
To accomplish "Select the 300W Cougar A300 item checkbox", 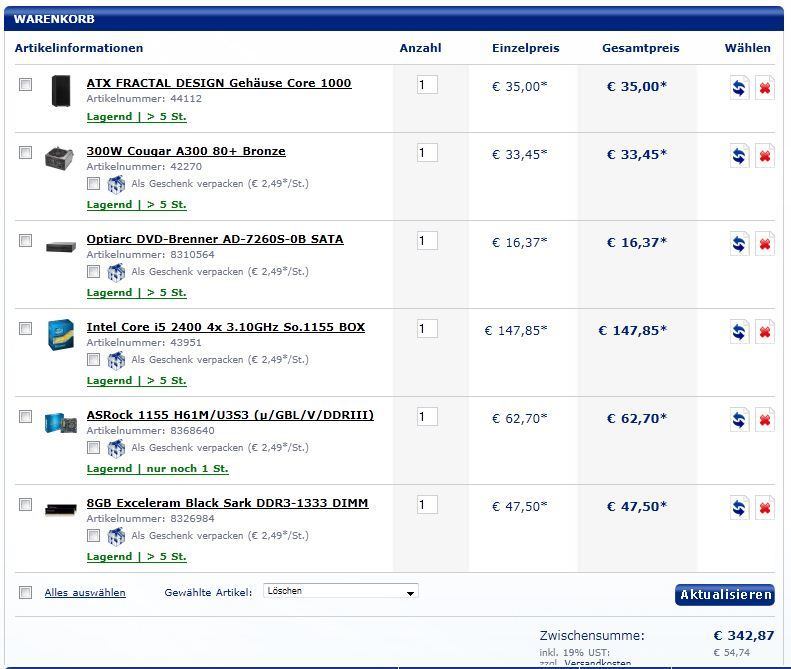I will (25, 152).
